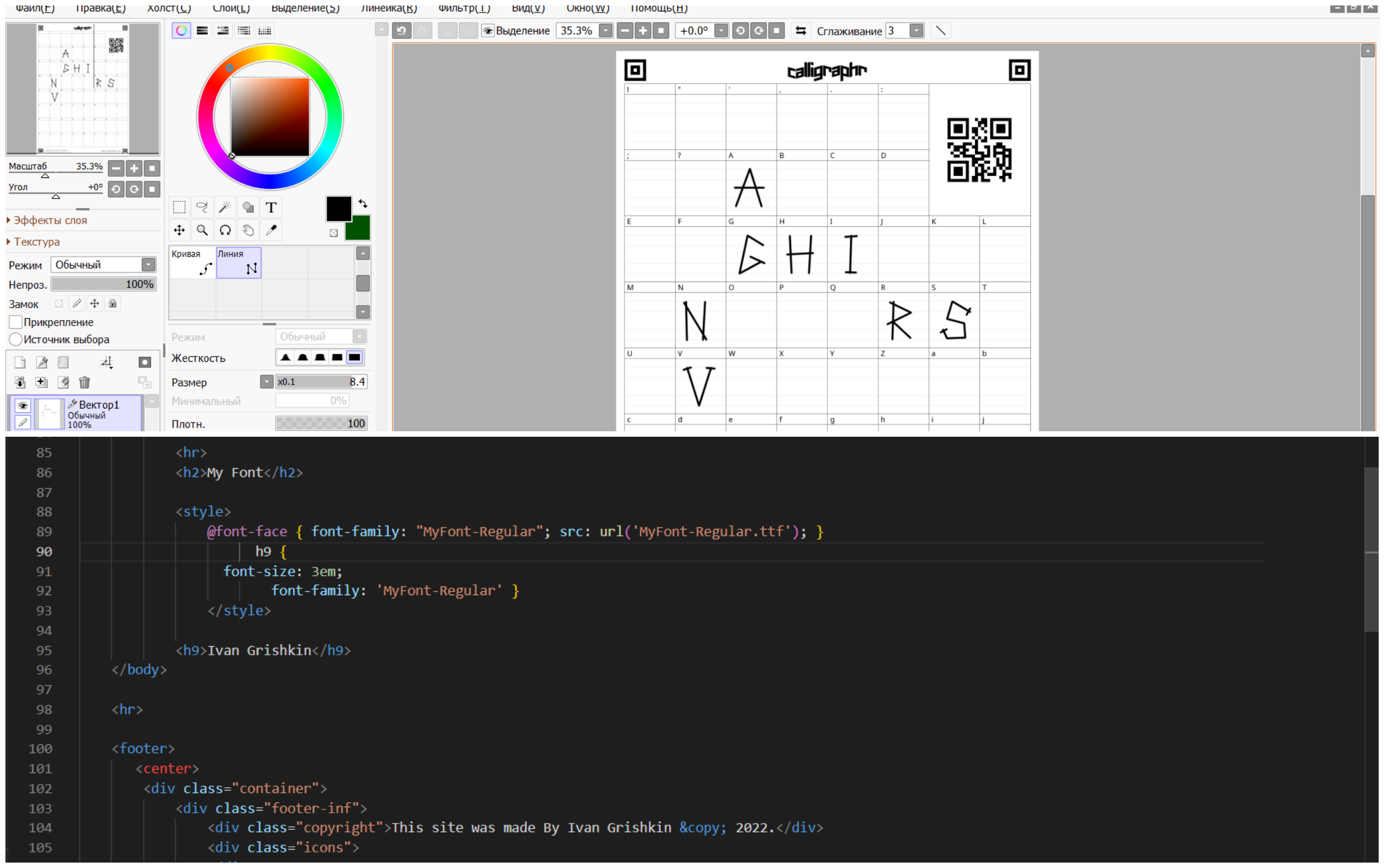Enable straight line drawing mode icon
1389x868 pixels.
(x=941, y=30)
